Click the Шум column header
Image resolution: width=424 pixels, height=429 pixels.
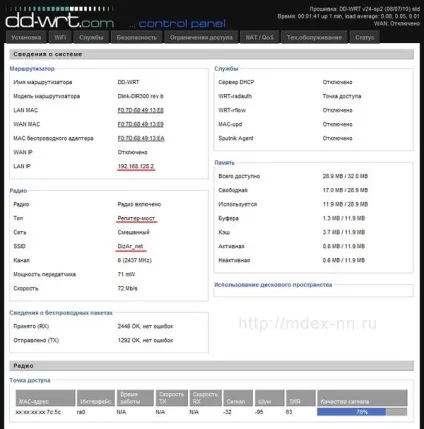(269, 398)
